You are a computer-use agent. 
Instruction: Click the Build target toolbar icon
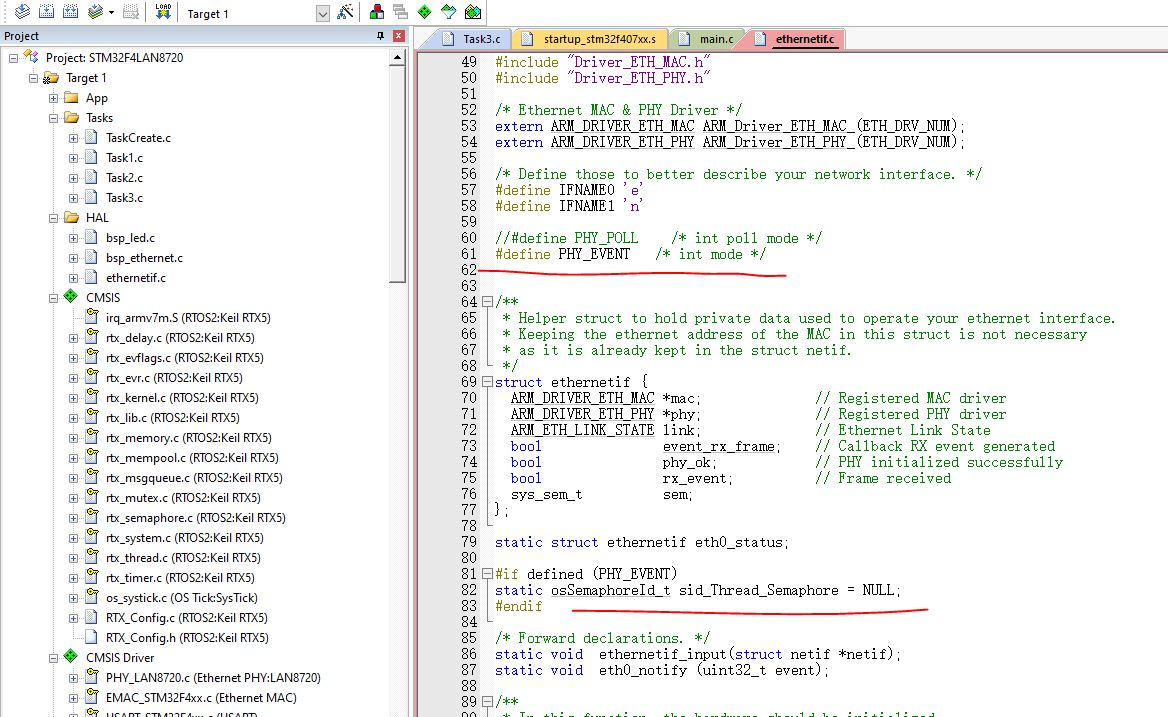[x=46, y=11]
